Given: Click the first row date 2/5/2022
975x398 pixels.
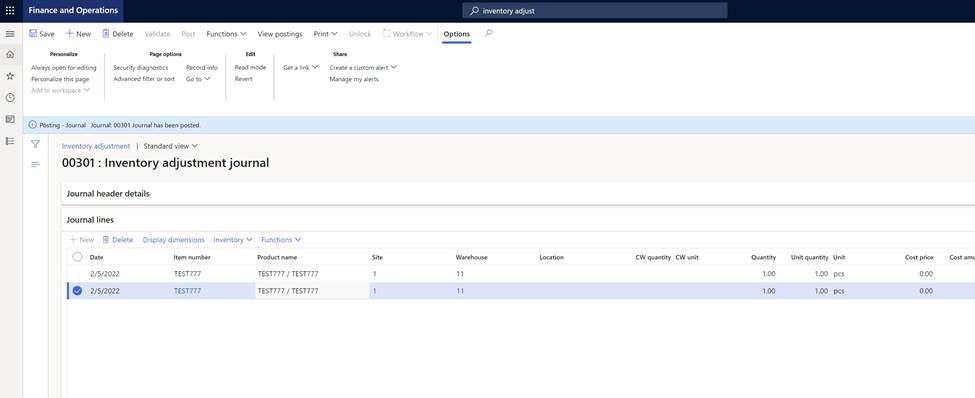Looking at the screenshot, I should coord(104,274).
